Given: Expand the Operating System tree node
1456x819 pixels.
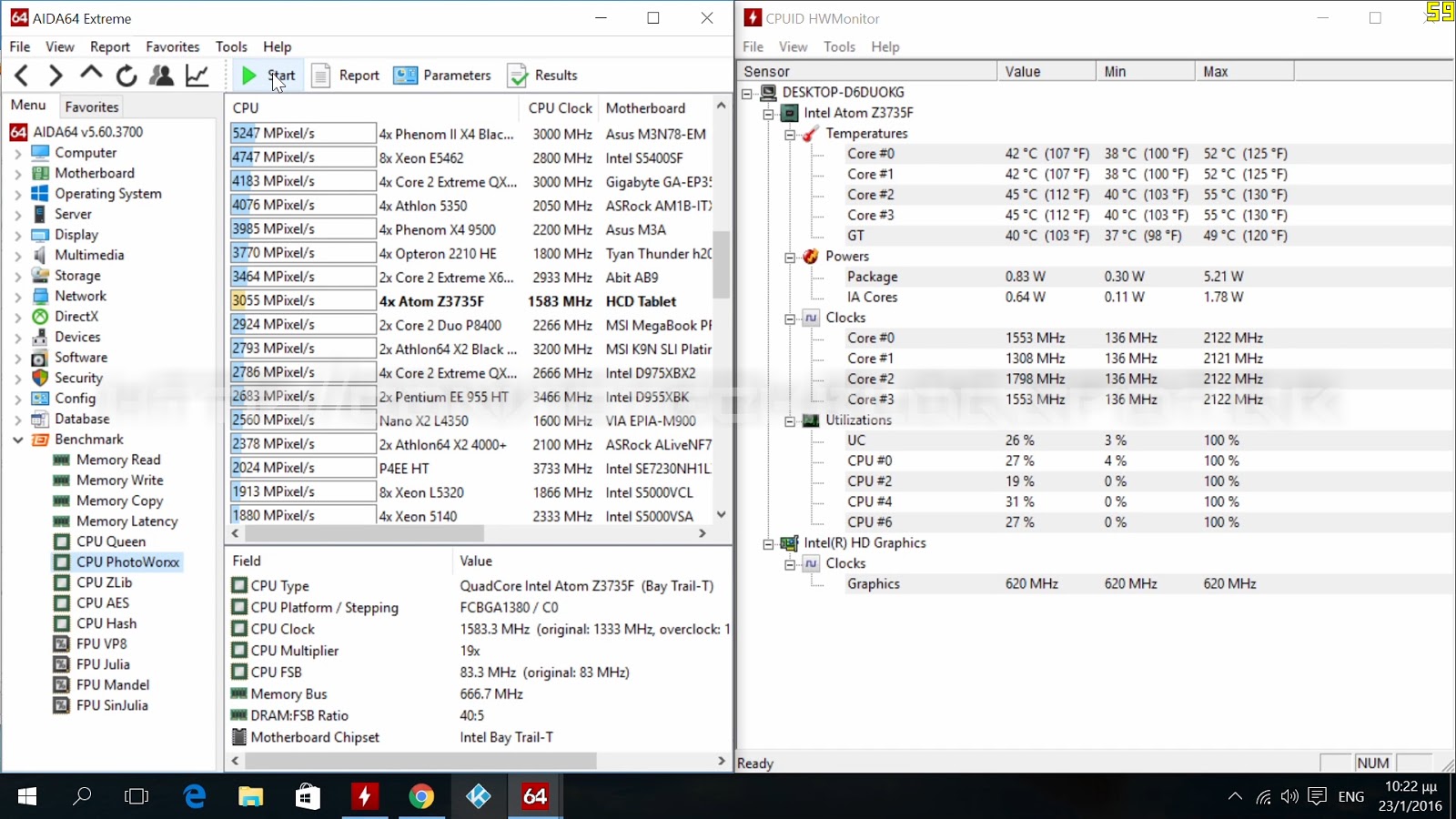Looking at the screenshot, I should 17,195.
